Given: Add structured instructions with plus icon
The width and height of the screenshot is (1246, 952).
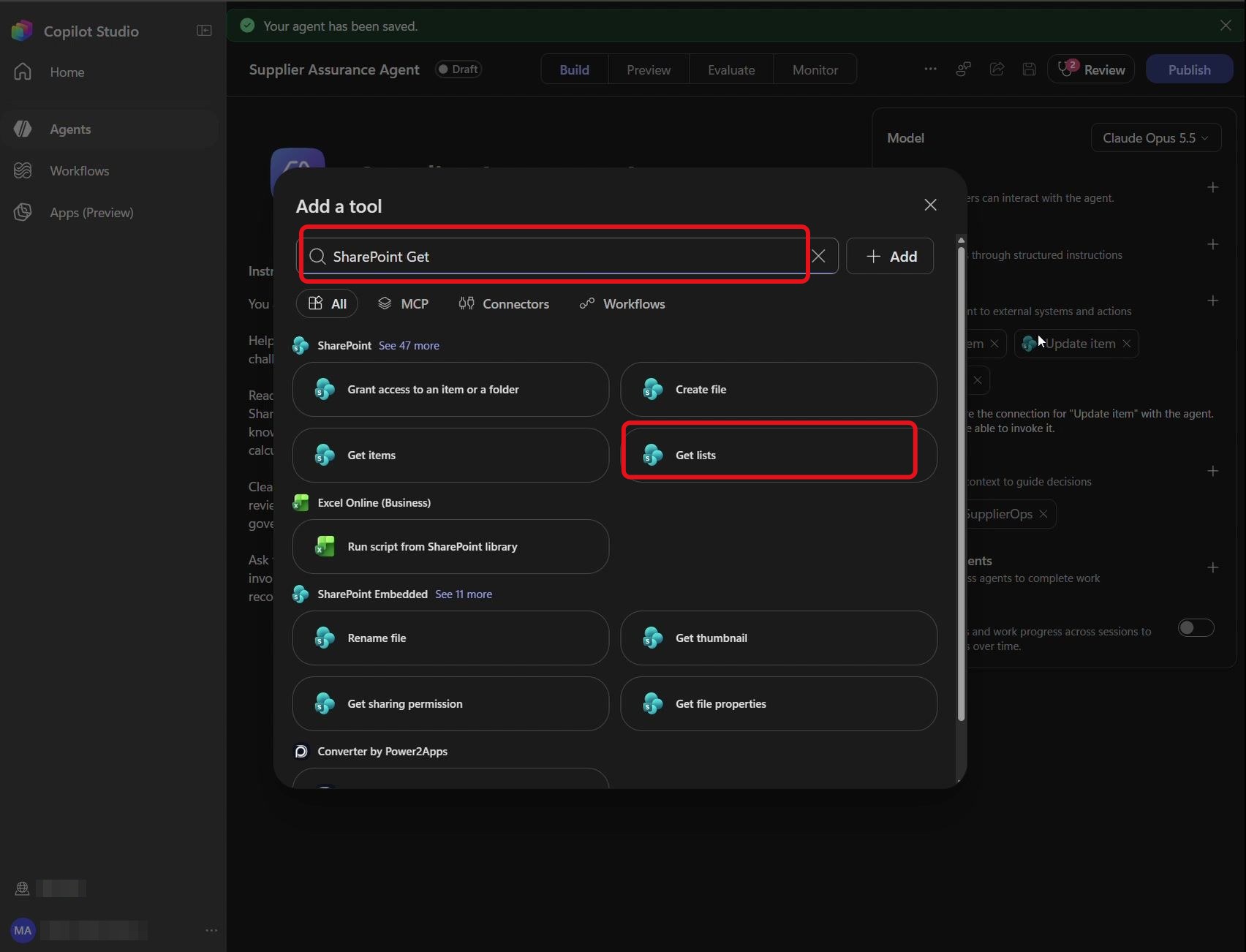Looking at the screenshot, I should coord(1213,244).
